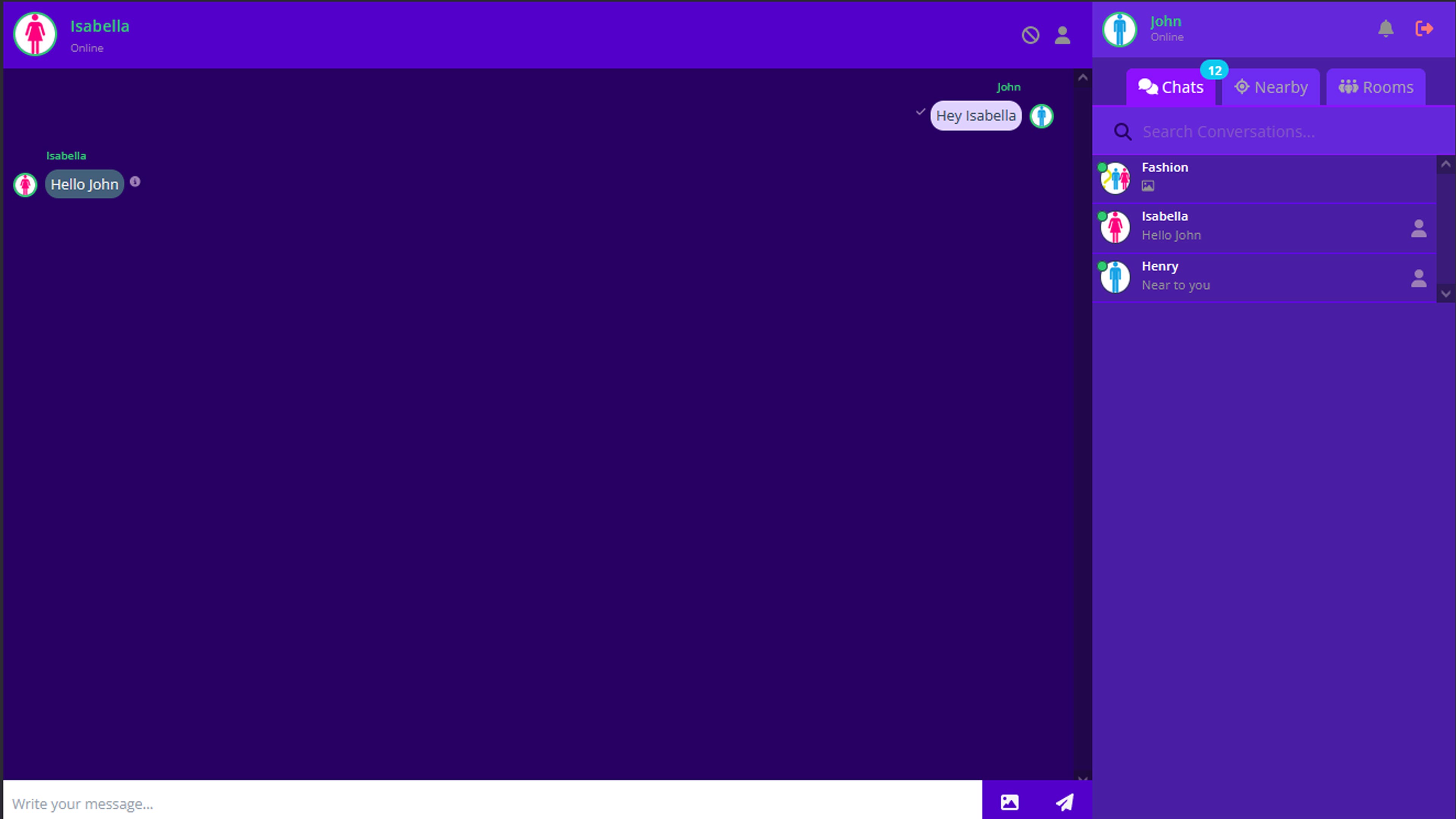Click the search magnifier icon
The height and width of the screenshot is (819, 1456).
tap(1122, 132)
